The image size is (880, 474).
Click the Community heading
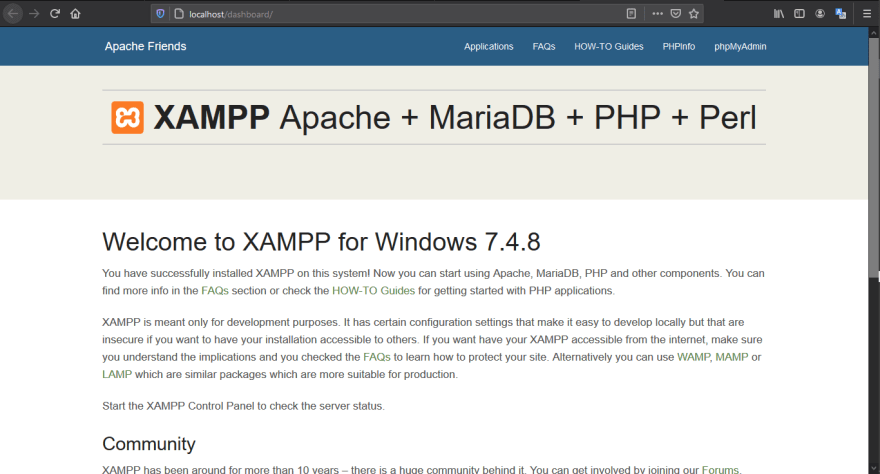(x=149, y=444)
